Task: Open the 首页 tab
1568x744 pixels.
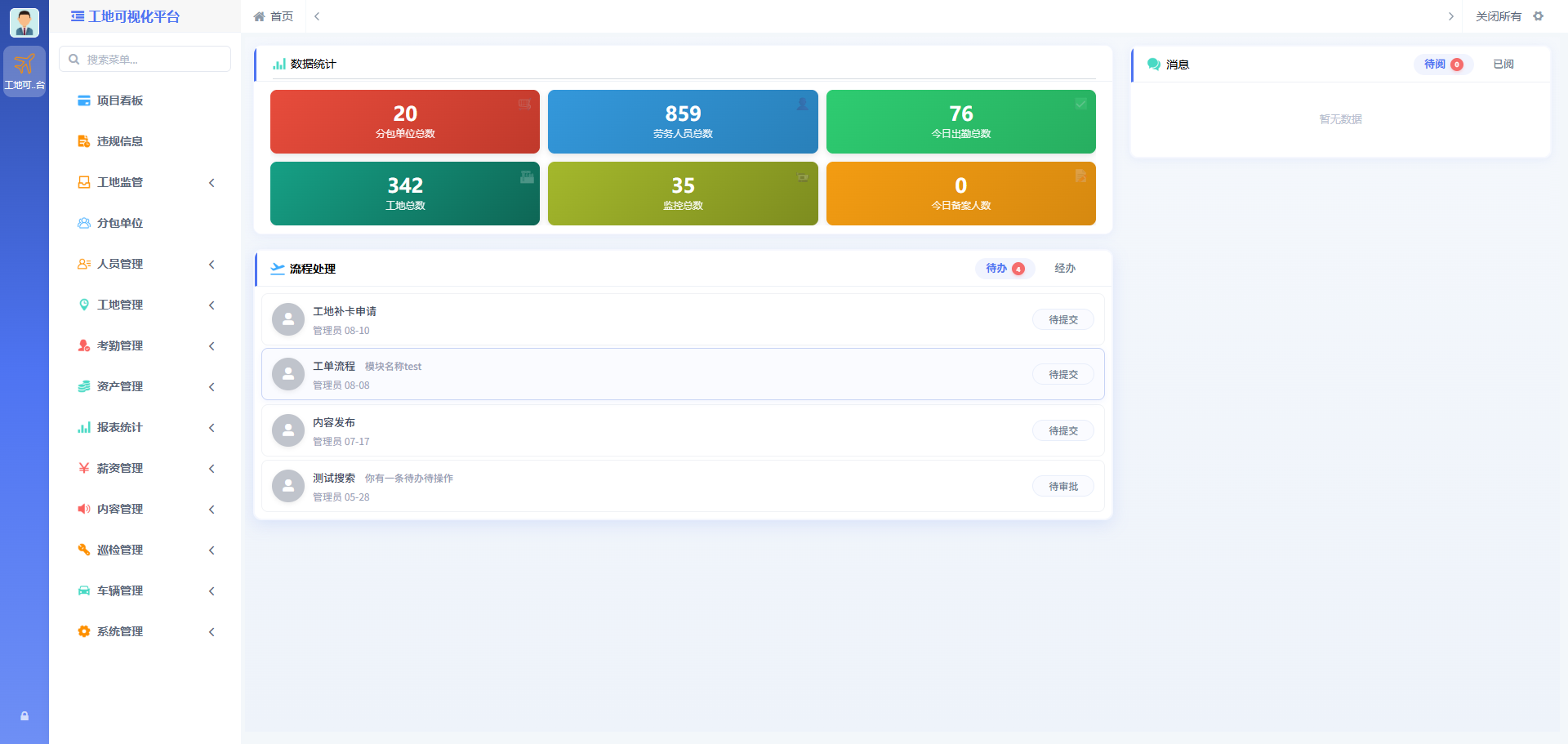Action: 274,16
